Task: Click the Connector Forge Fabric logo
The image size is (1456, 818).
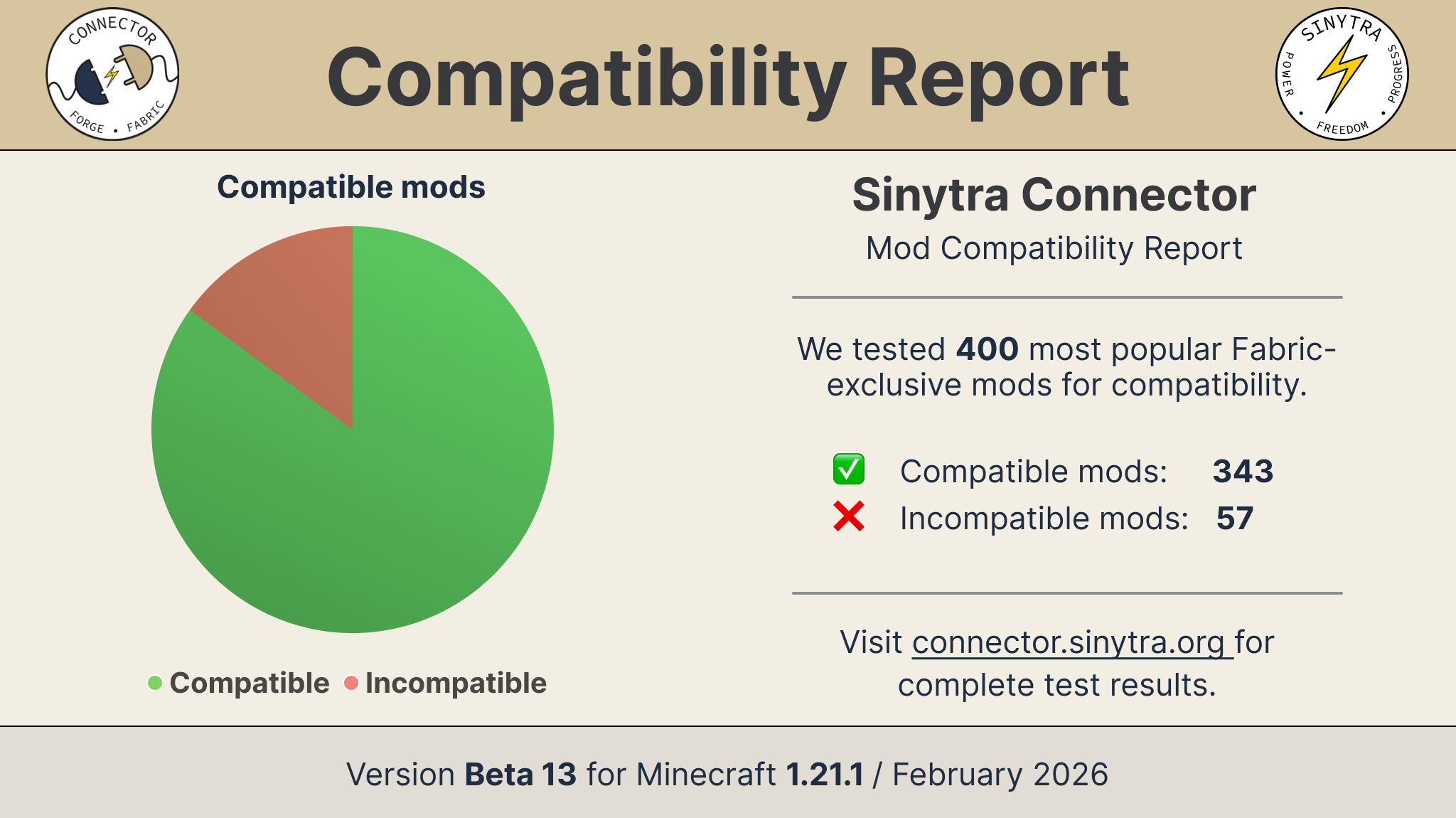Action: tap(112, 74)
